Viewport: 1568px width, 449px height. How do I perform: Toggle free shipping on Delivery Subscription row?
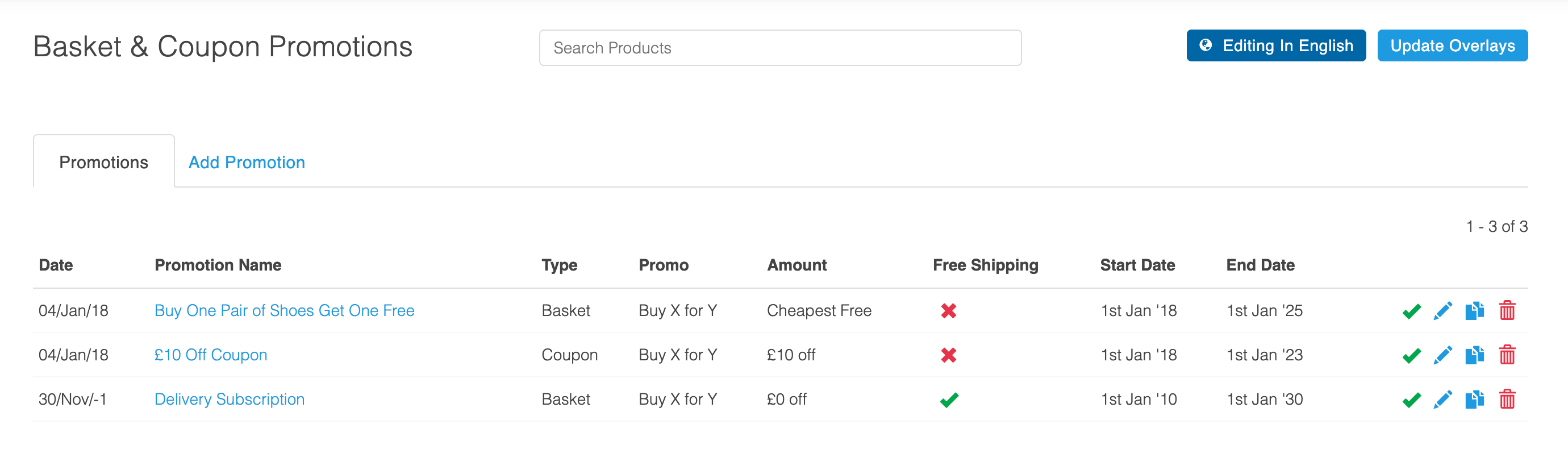[x=949, y=400]
